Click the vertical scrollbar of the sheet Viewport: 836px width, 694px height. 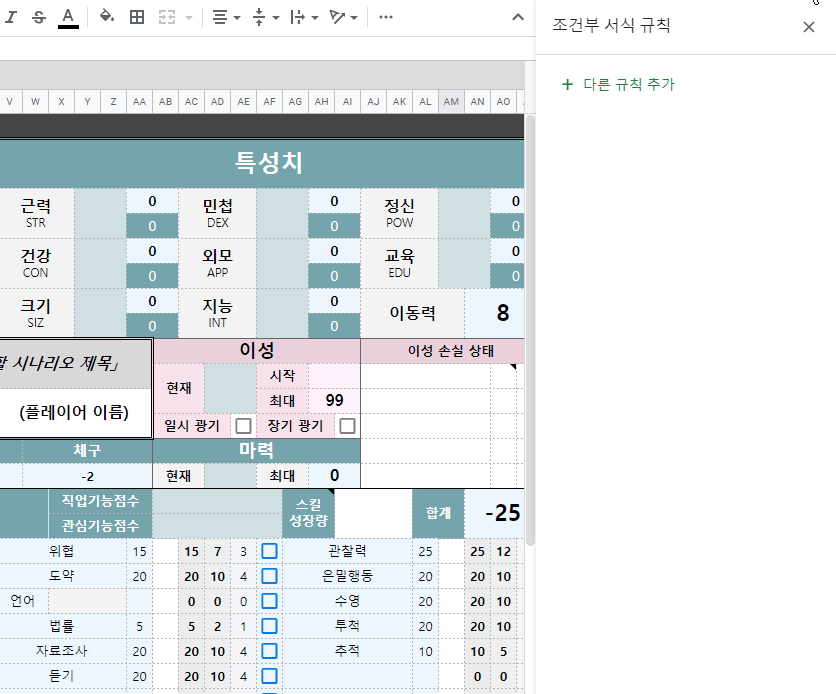point(530,330)
